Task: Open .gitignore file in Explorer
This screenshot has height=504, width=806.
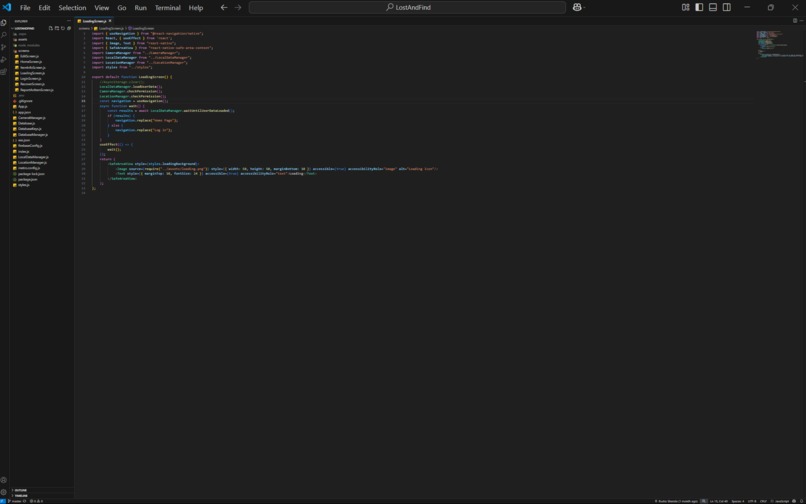Action: click(x=26, y=101)
